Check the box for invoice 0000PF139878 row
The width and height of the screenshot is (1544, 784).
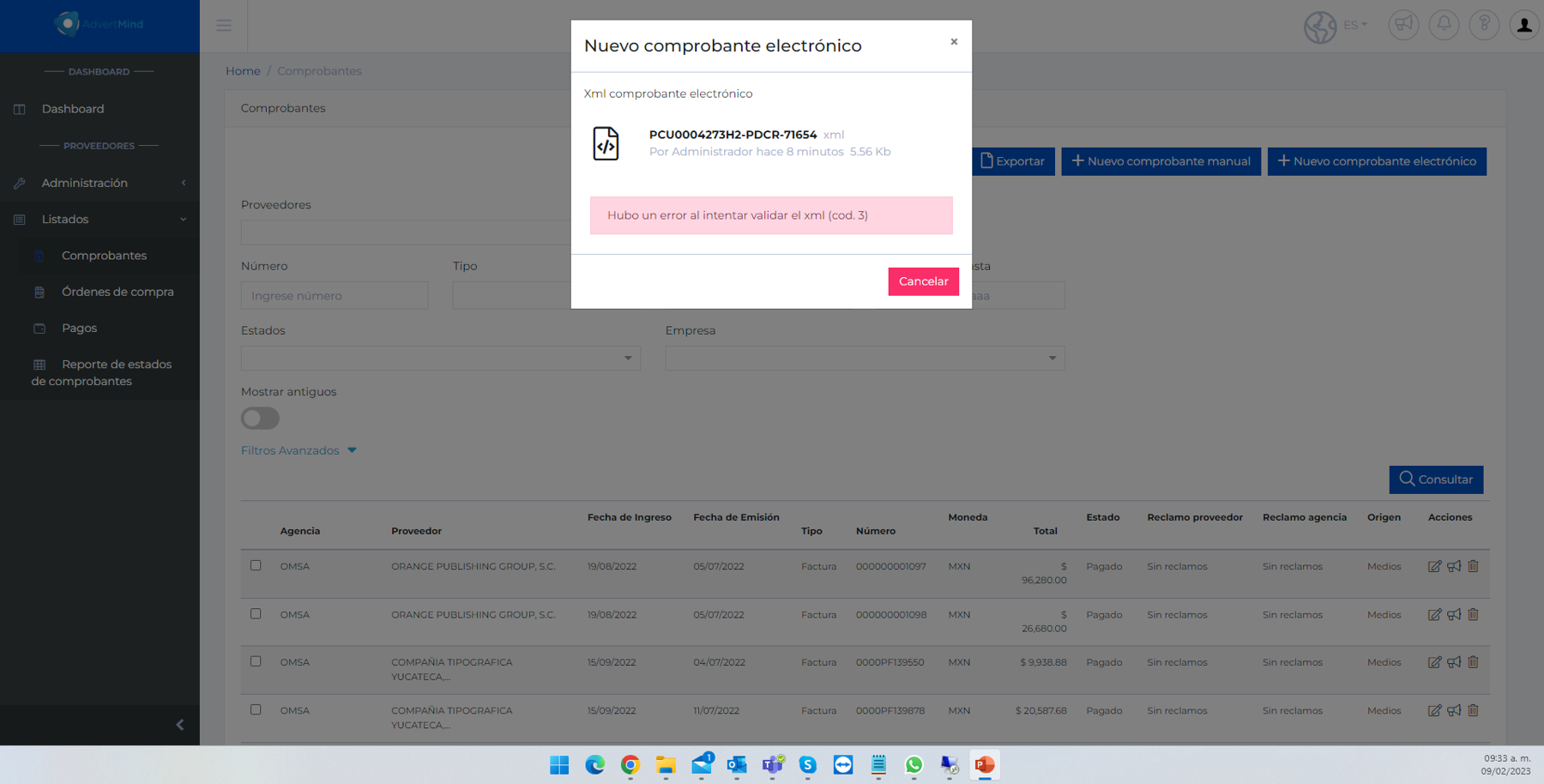pyautogui.click(x=256, y=709)
